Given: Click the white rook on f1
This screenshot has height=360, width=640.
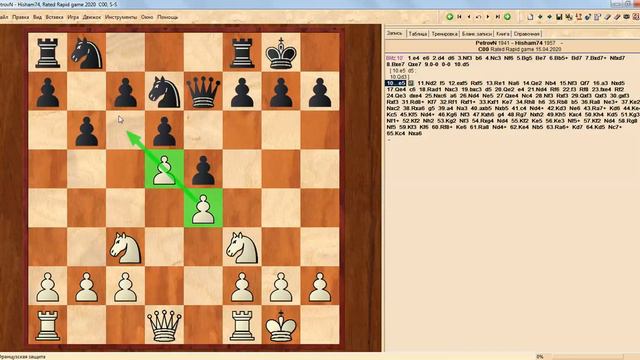Looking at the screenshot, I should tap(242, 325).
